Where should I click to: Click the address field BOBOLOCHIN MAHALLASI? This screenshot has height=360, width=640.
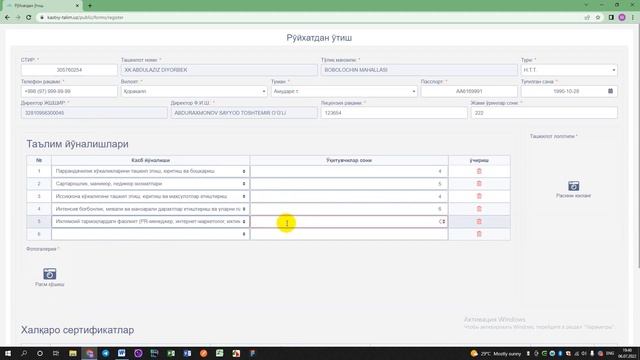click(419, 70)
